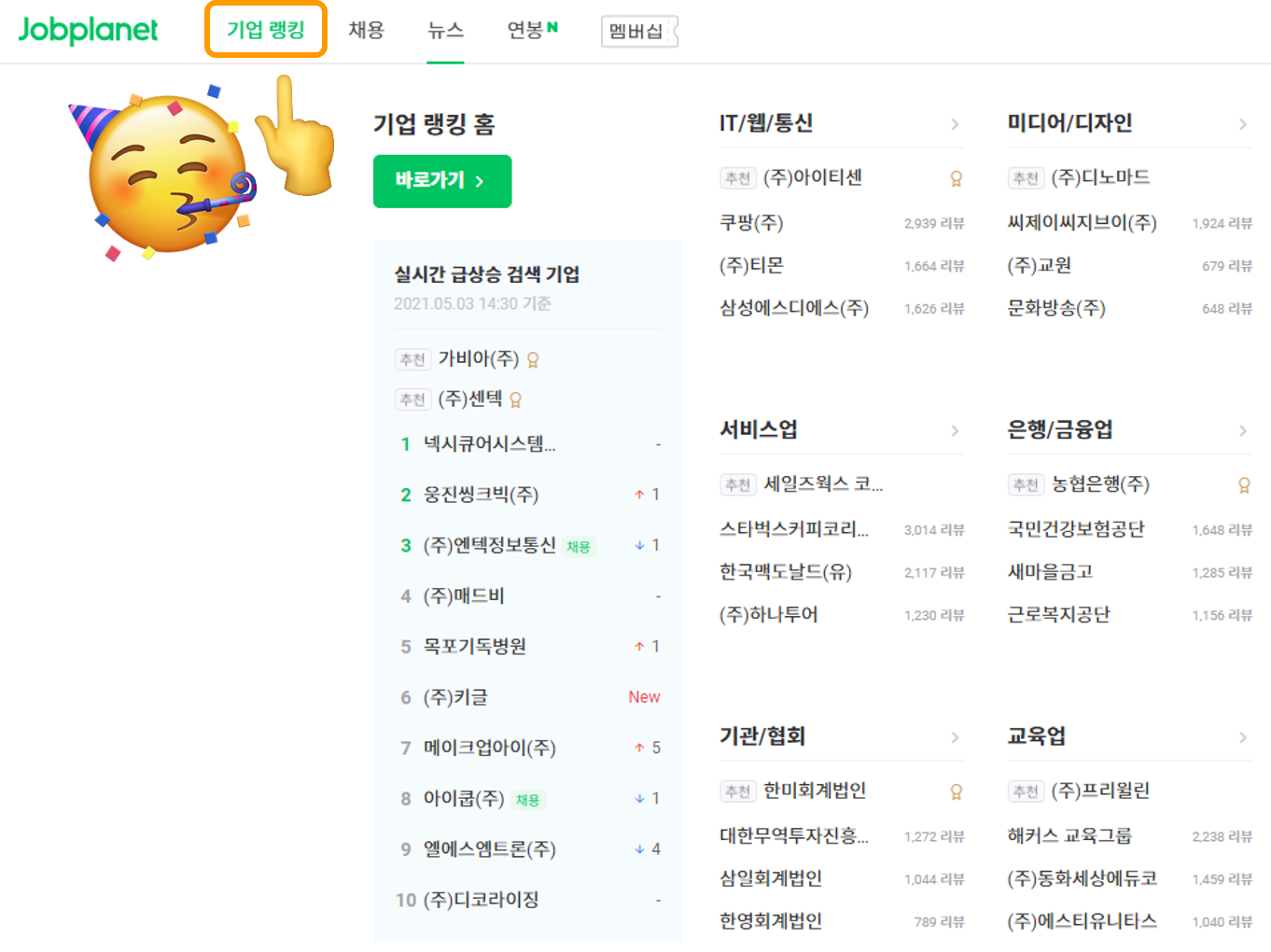
Task: Go to the 채용 menu
Action: (366, 30)
